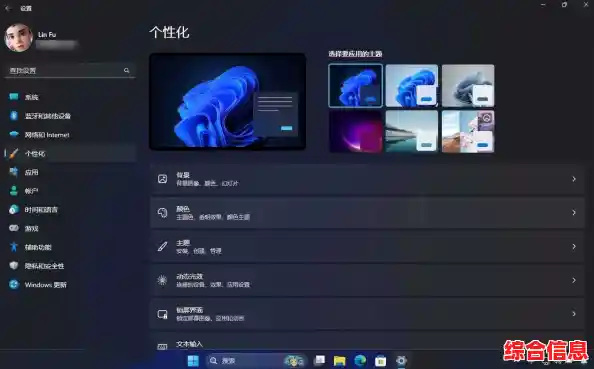Click the palette icon on the 颜色 row

click(163, 213)
